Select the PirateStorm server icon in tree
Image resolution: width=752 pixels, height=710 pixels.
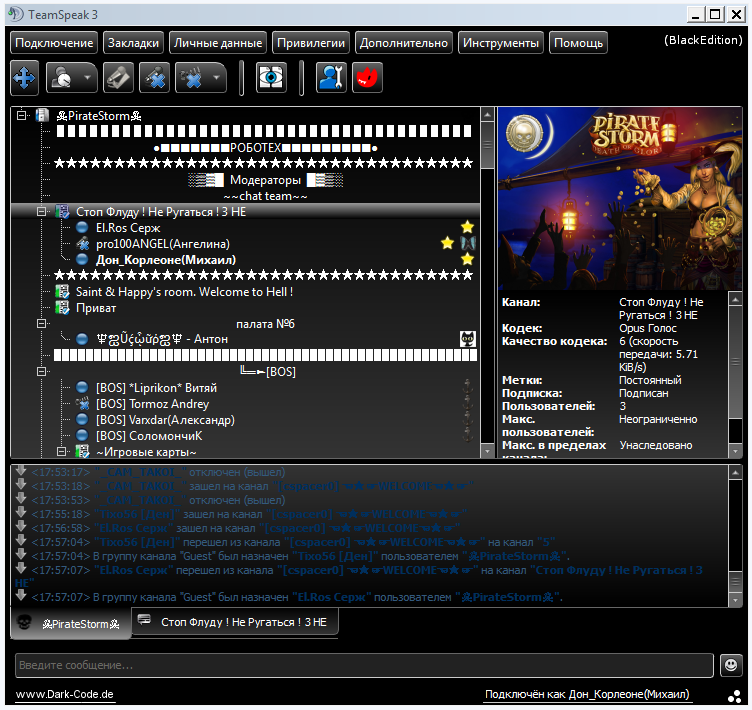click(42, 115)
